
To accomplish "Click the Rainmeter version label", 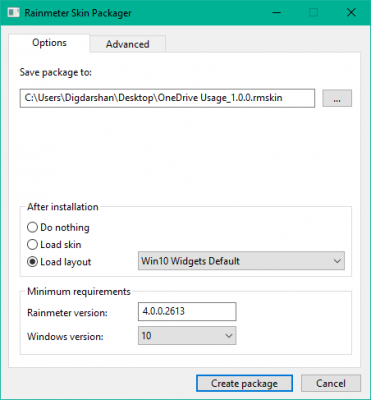I will coord(67,313).
